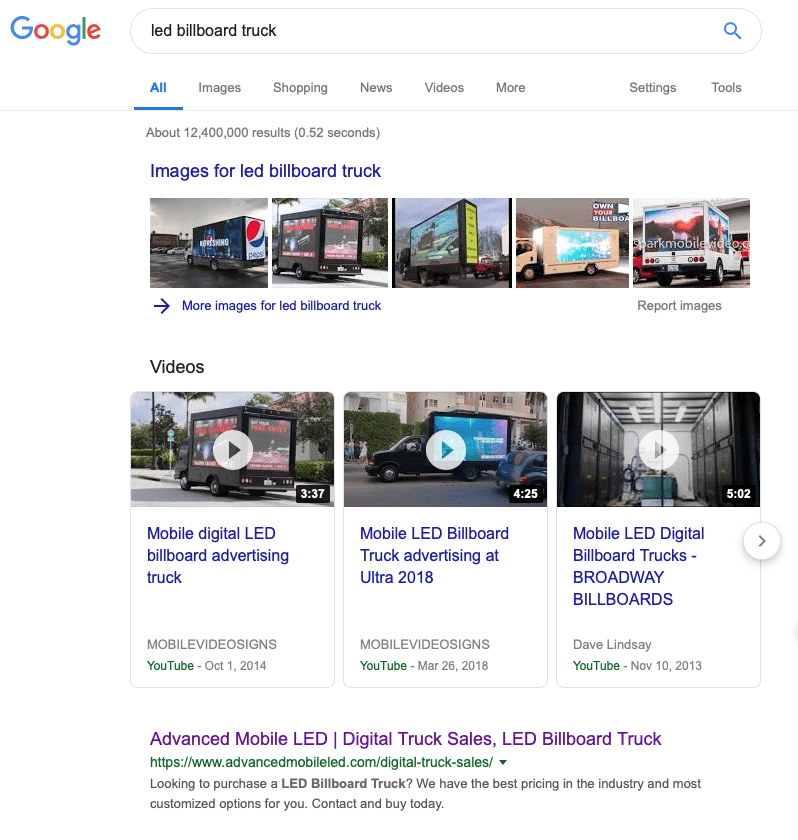Click YouTube source dated Nov 10, 2013
This screenshot has height=840, width=798.
[596, 666]
